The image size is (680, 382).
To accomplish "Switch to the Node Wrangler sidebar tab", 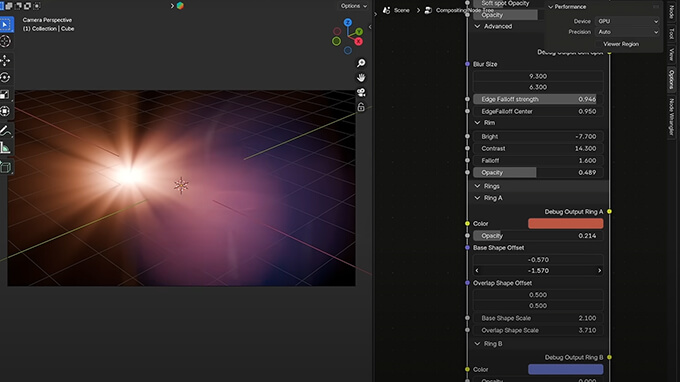I will click(x=671, y=117).
